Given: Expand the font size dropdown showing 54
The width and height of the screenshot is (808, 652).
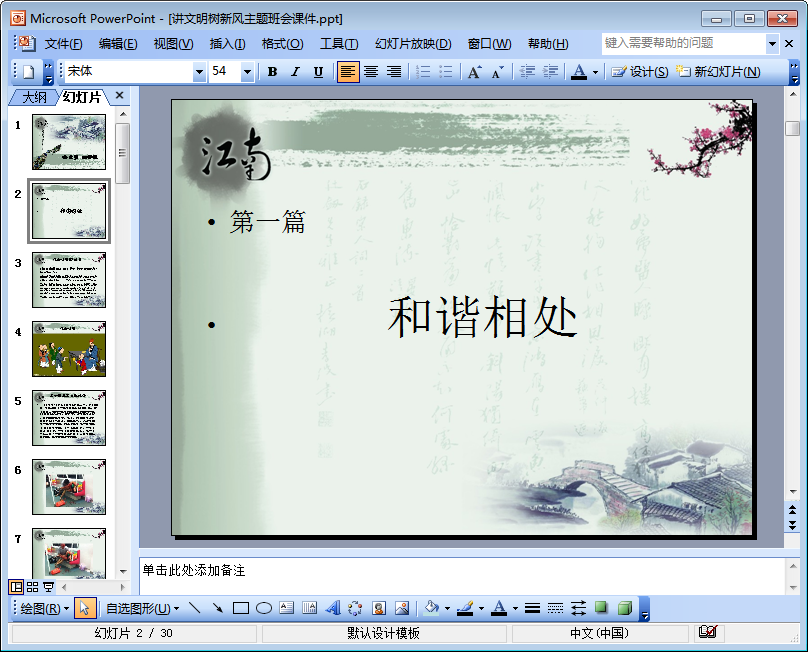Looking at the screenshot, I should 249,72.
